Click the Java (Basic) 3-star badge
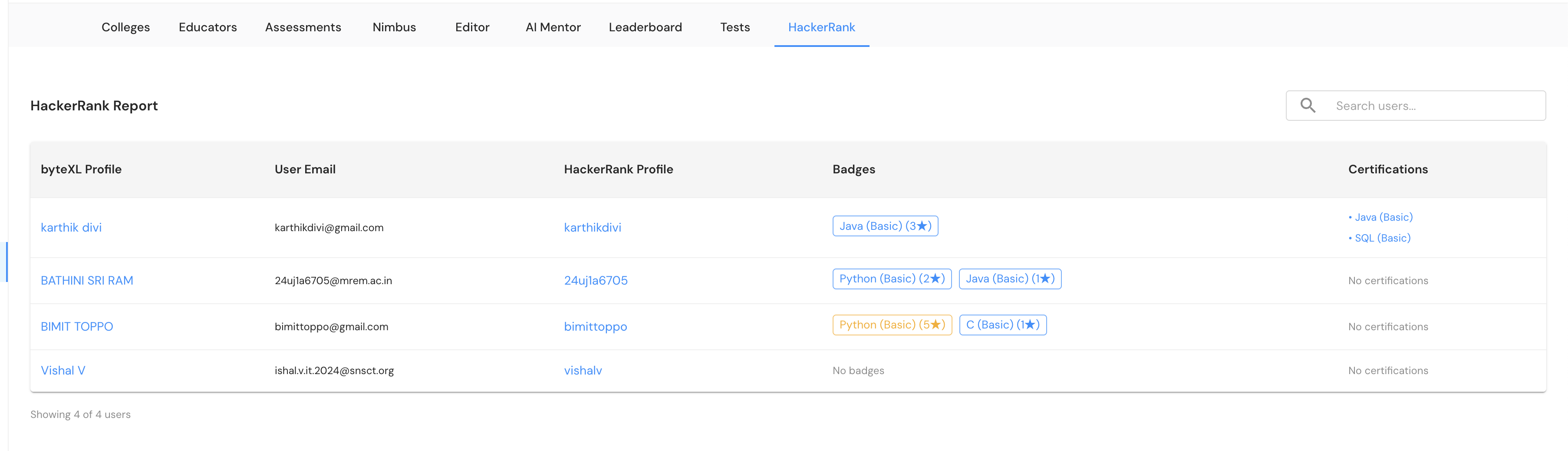The width and height of the screenshot is (1568, 451). coord(885,226)
